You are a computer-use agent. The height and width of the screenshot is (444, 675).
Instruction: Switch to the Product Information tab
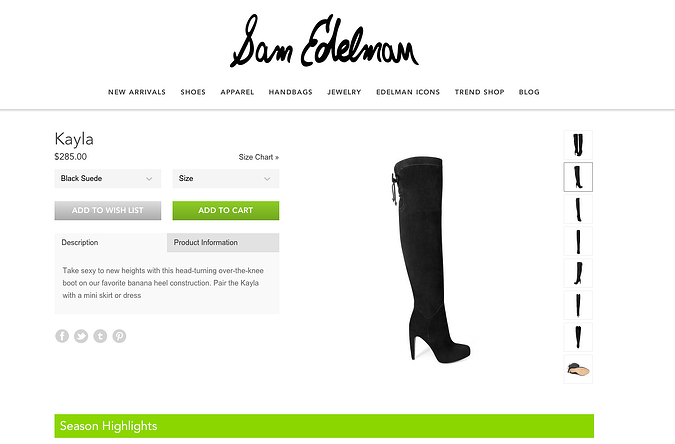coord(223,242)
